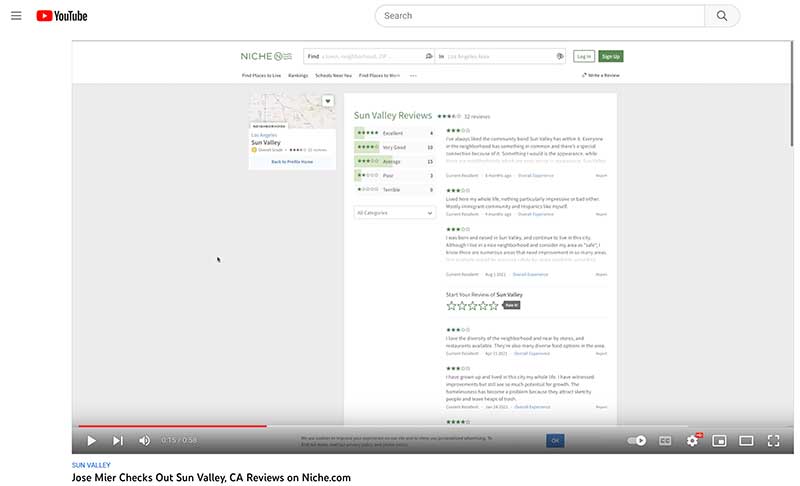Open the YouTube hamburger guide menu

click(x=16, y=16)
